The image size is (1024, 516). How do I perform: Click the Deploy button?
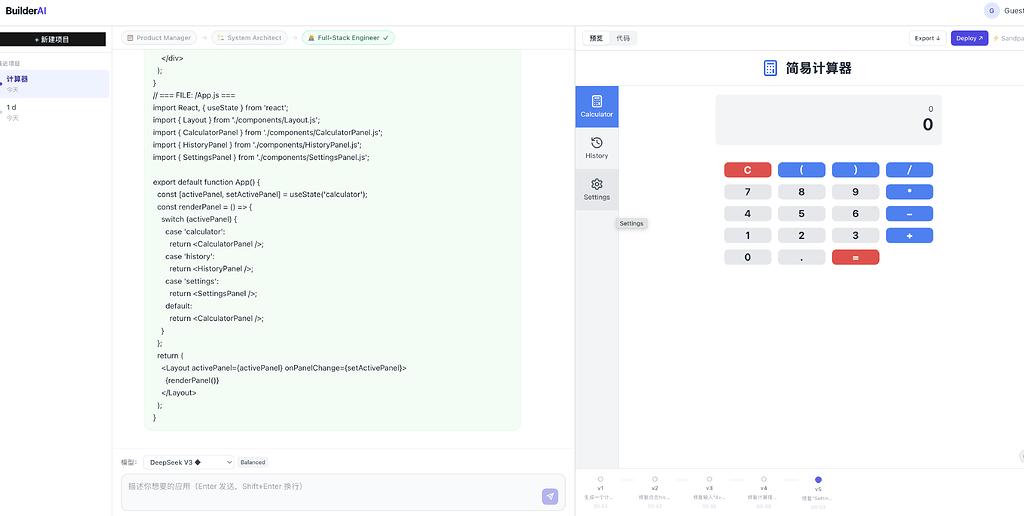tap(969, 38)
